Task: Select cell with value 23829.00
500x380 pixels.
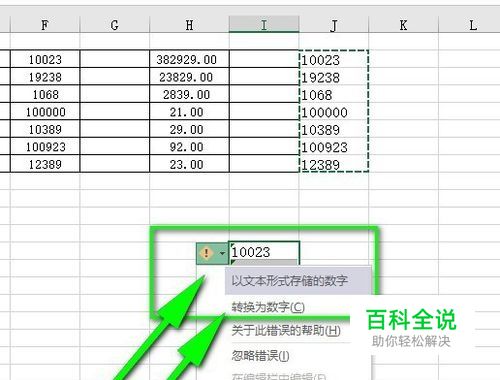Action: pyautogui.click(x=189, y=77)
